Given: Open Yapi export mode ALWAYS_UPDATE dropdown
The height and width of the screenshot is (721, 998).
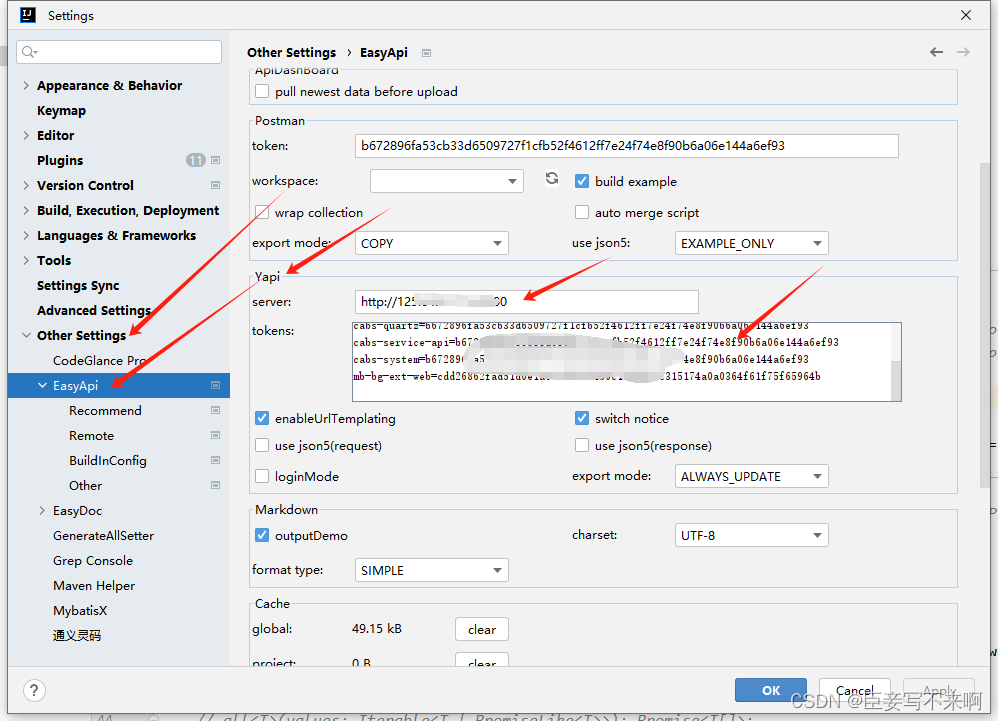Looking at the screenshot, I should coord(752,476).
